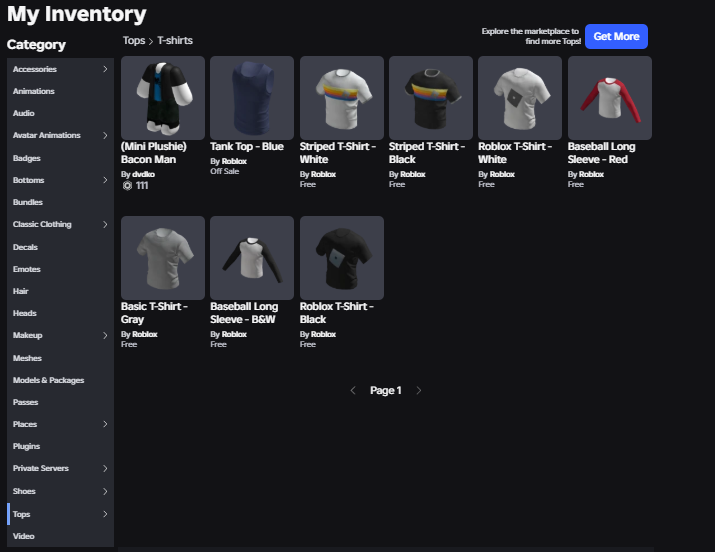Click the Page 1 label

pos(386,390)
